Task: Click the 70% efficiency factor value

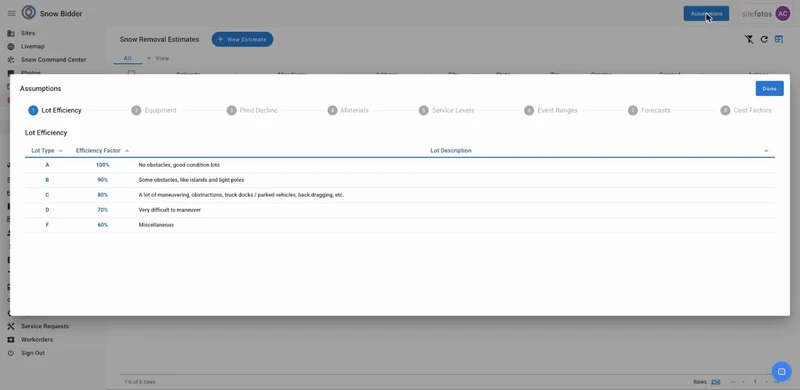Action: tap(103, 210)
